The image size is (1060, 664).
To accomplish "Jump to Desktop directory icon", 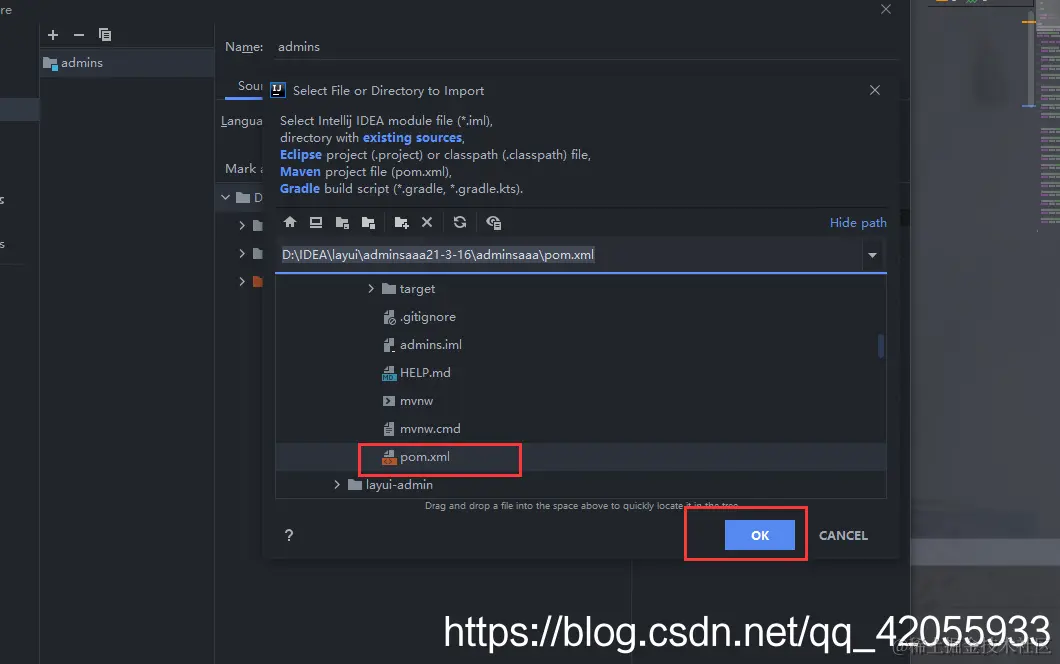I will click(x=316, y=222).
